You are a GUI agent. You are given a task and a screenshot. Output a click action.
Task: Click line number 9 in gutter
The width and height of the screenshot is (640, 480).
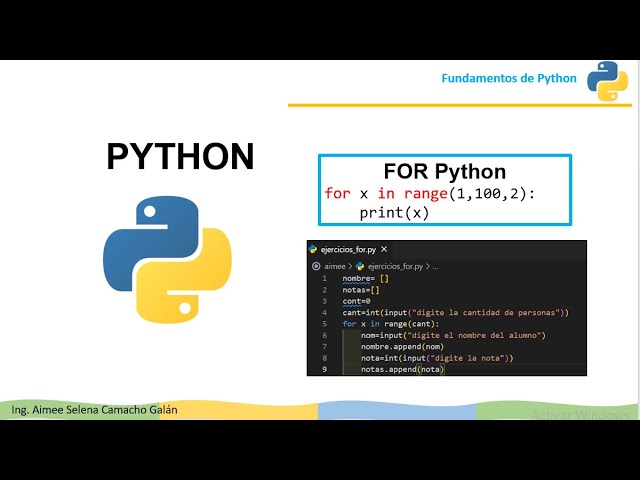(324, 369)
